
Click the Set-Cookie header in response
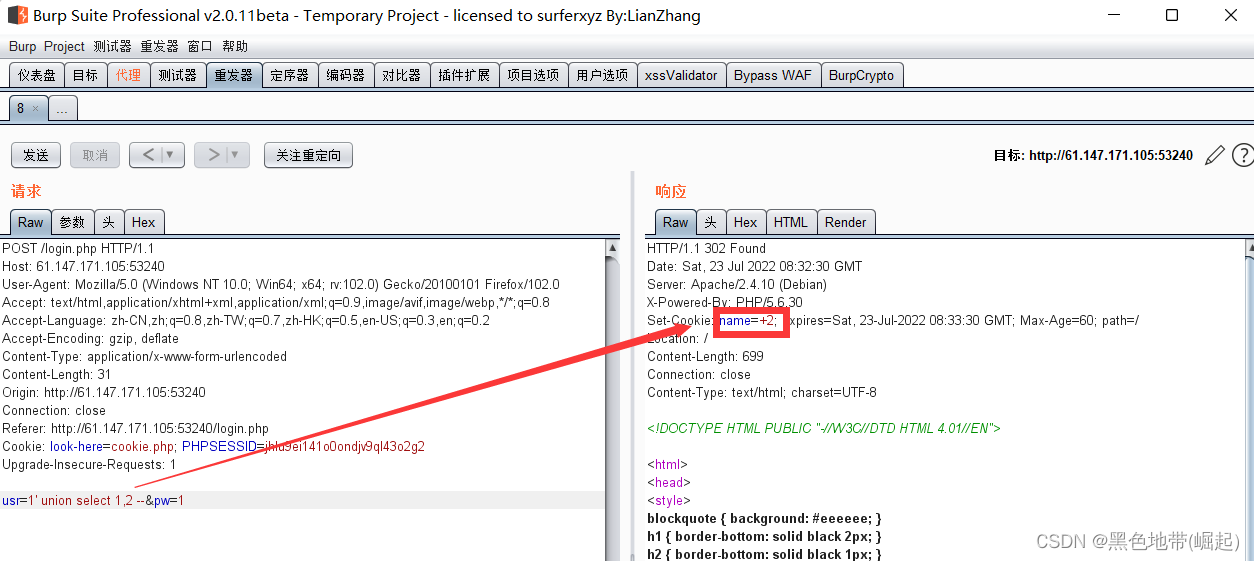tap(893, 320)
